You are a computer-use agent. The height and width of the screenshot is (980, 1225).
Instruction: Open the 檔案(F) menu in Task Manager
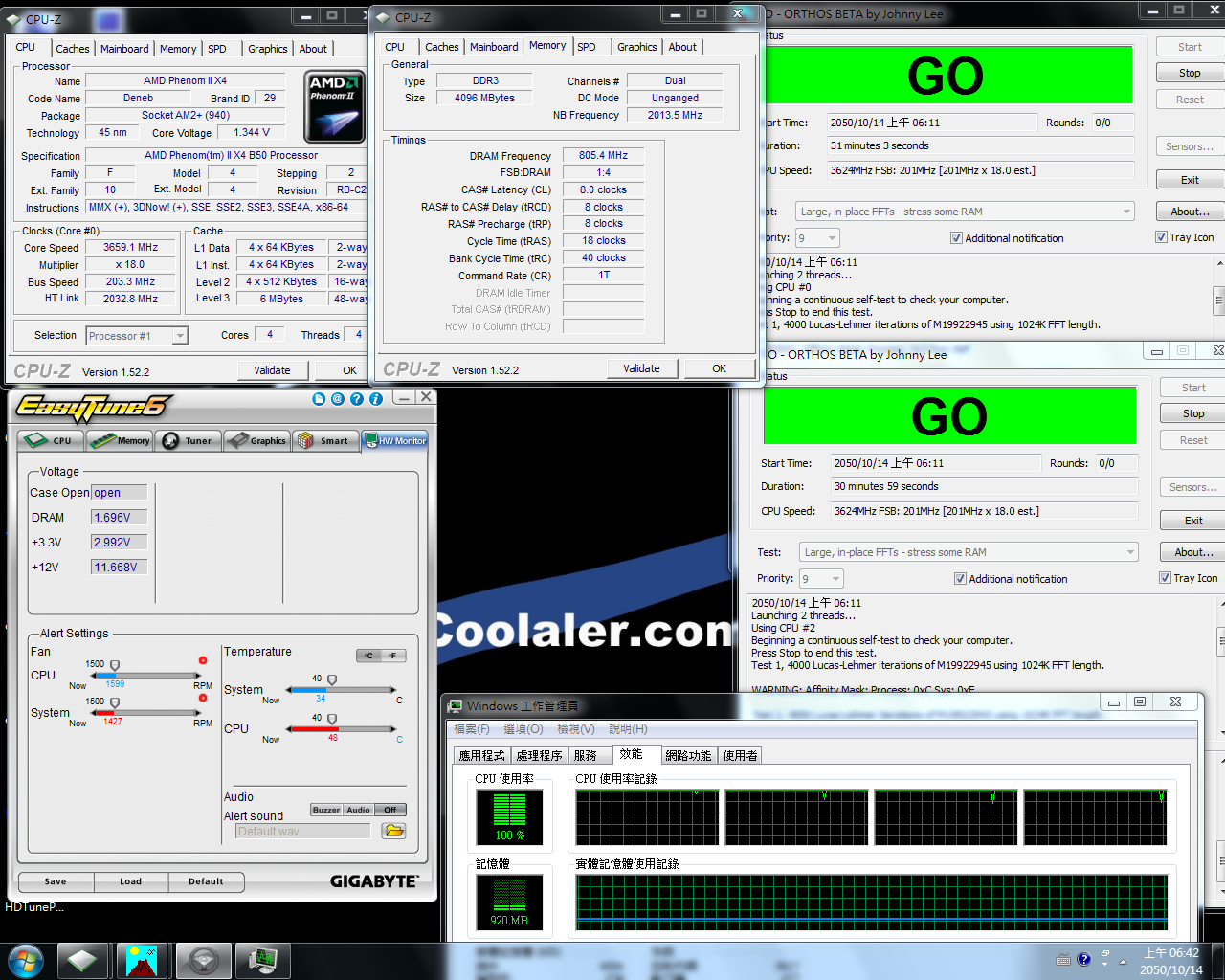(472, 729)
